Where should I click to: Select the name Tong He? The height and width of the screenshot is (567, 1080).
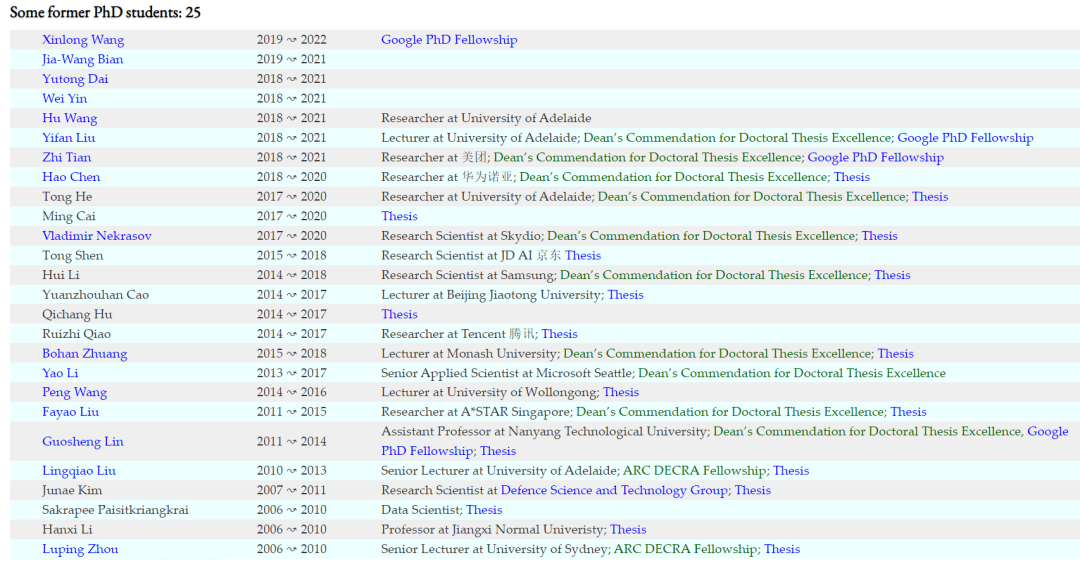click(x=67, y=197)
